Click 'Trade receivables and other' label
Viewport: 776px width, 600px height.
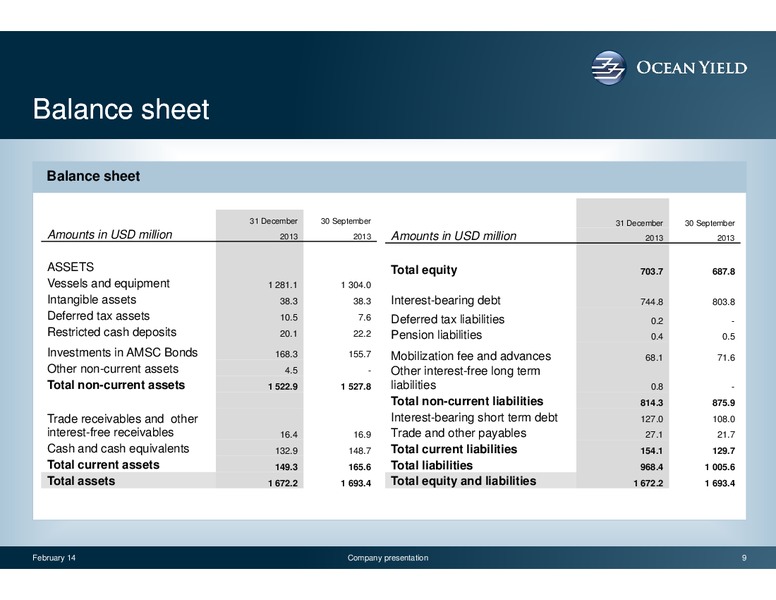(122, 419)
